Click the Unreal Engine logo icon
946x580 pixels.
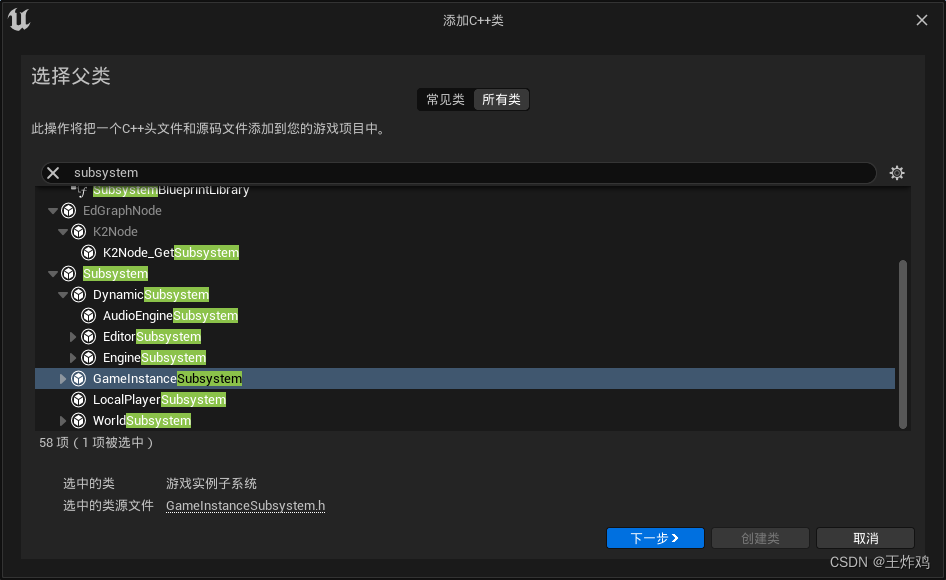click(x=18, y=19)
